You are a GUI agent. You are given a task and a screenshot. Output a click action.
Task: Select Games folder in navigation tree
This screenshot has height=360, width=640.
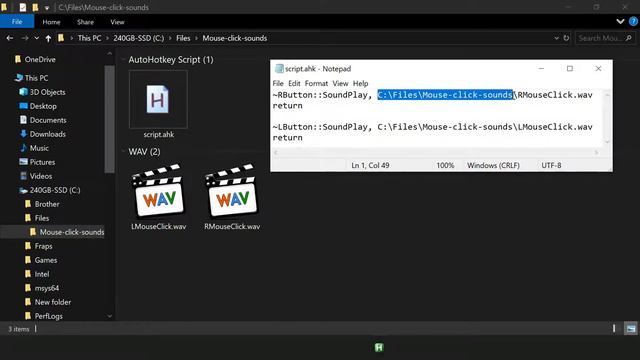point(46,260)
